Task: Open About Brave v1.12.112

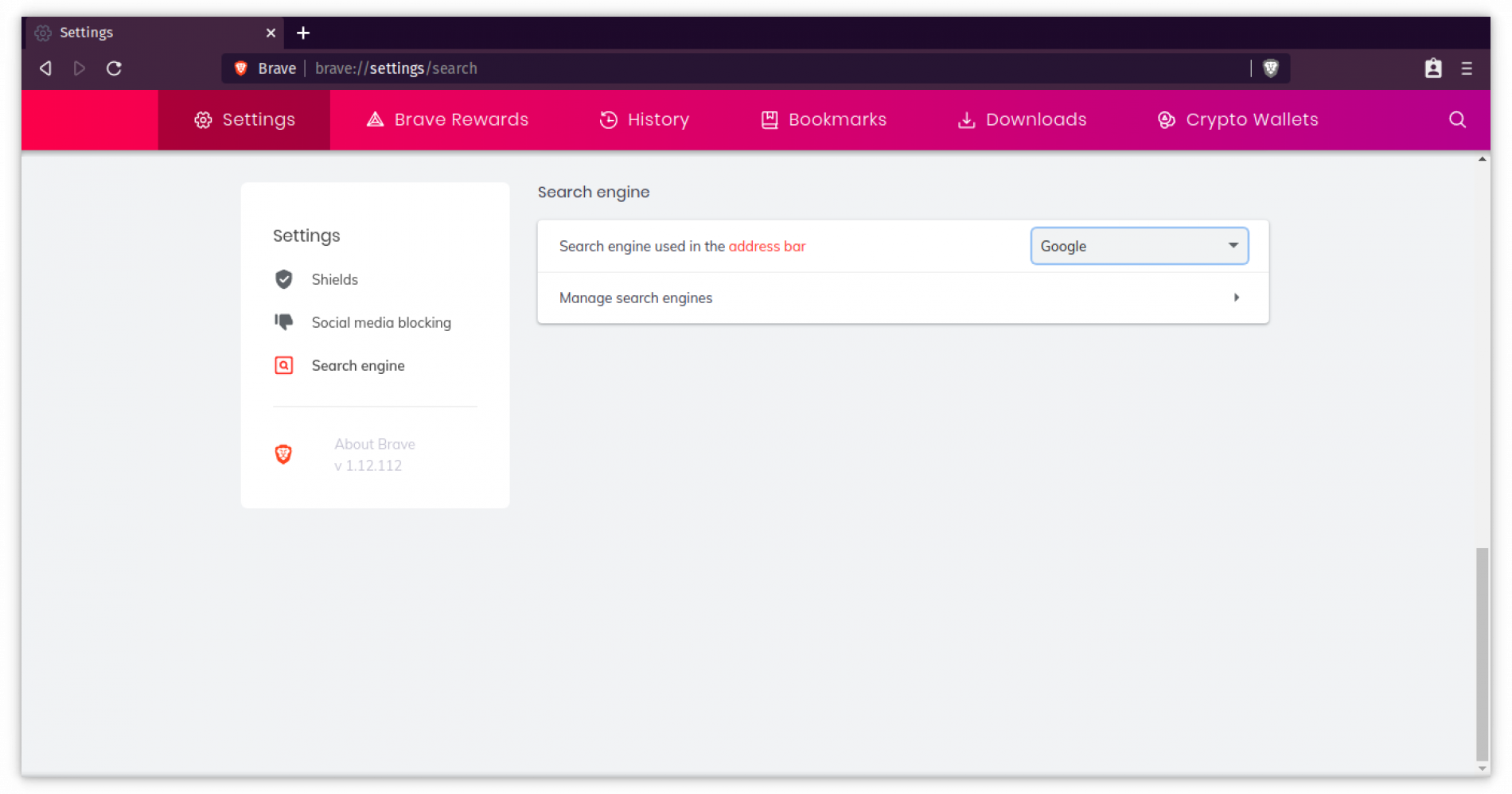Action: (x=374, y=454)
